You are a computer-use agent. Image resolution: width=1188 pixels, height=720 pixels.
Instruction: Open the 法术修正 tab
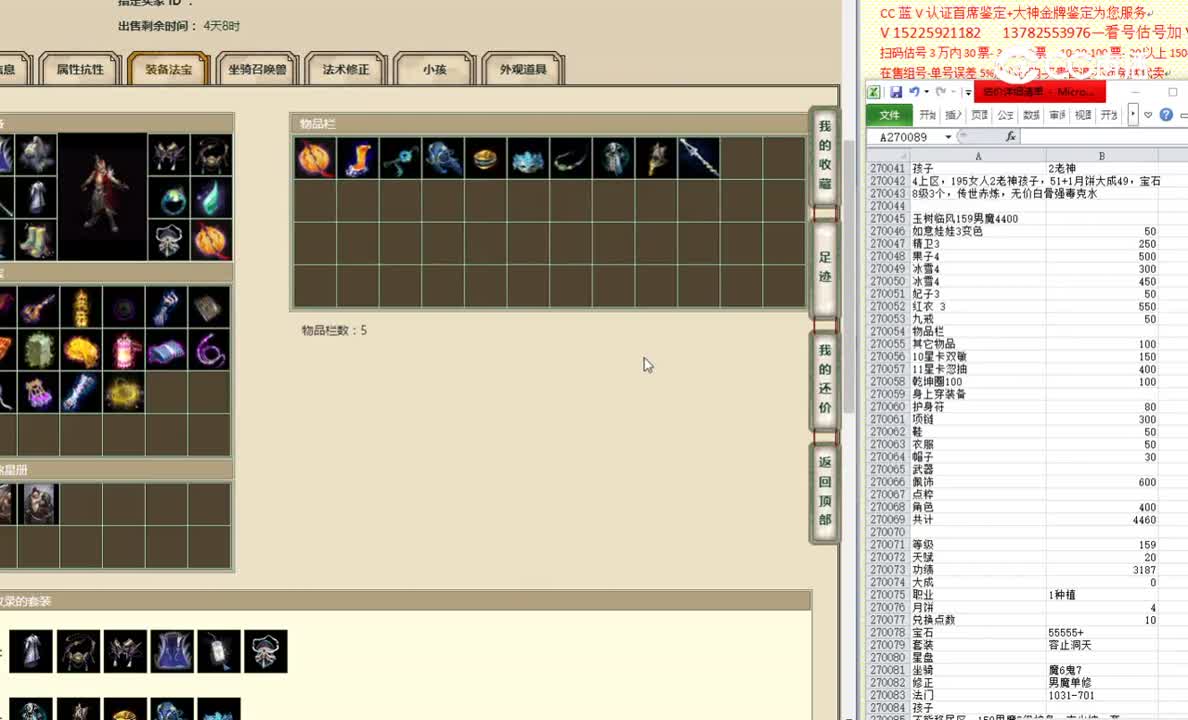tap(345, 69)
